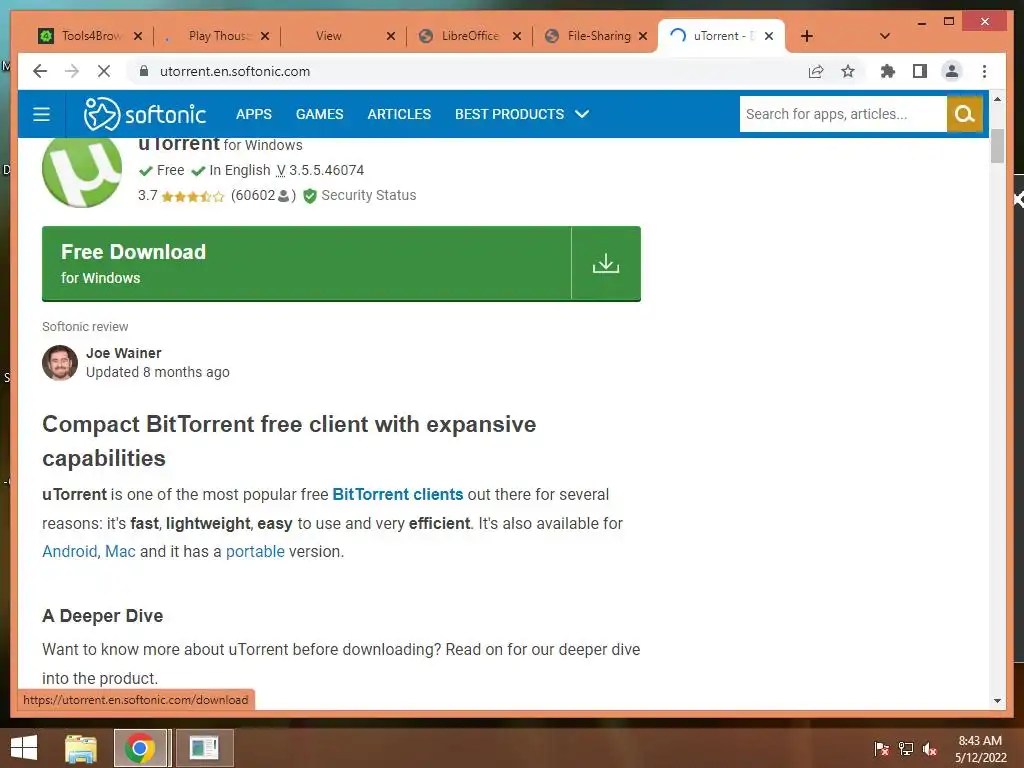Click the user count person icon
The image size is (1024, 768).
coord(283,195)
